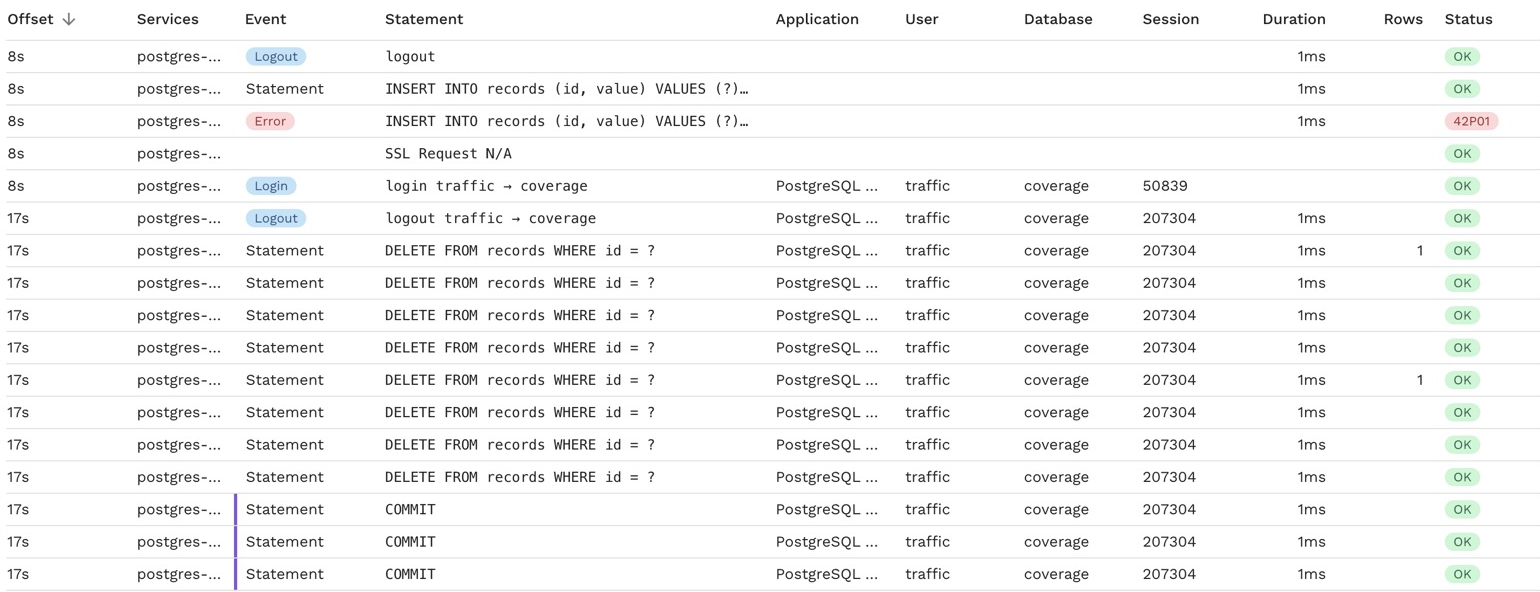
Task: Click 'coverage' database in the login row
Action: click(x=1056, y=186)
